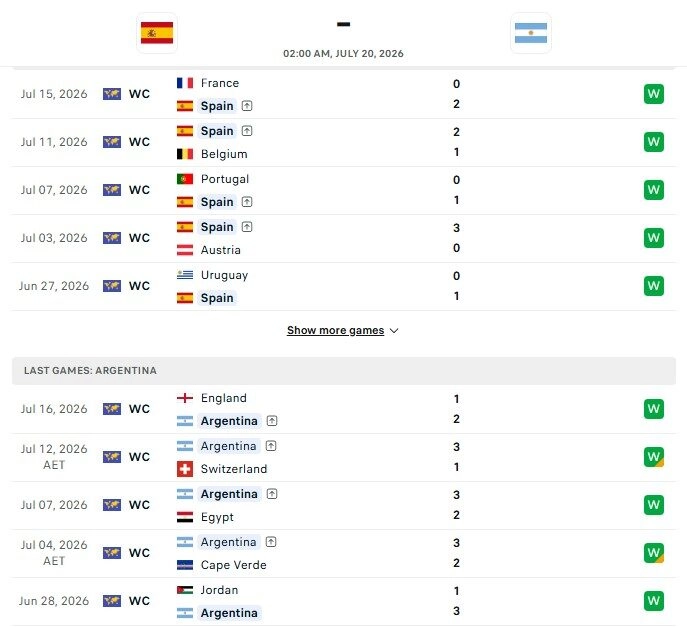This screenshot has width=687, height=627.
Task: Click the Argentina team flag in header
Action: (531, 33)
